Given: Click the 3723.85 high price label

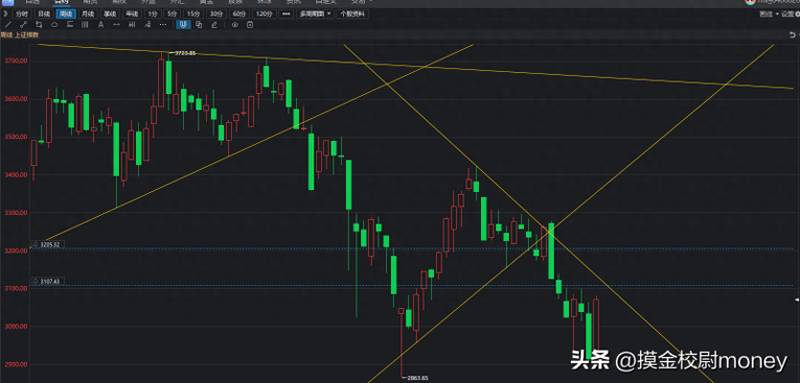Looking at the screenshot, I should pyautogui.click(x=185, y=53).
